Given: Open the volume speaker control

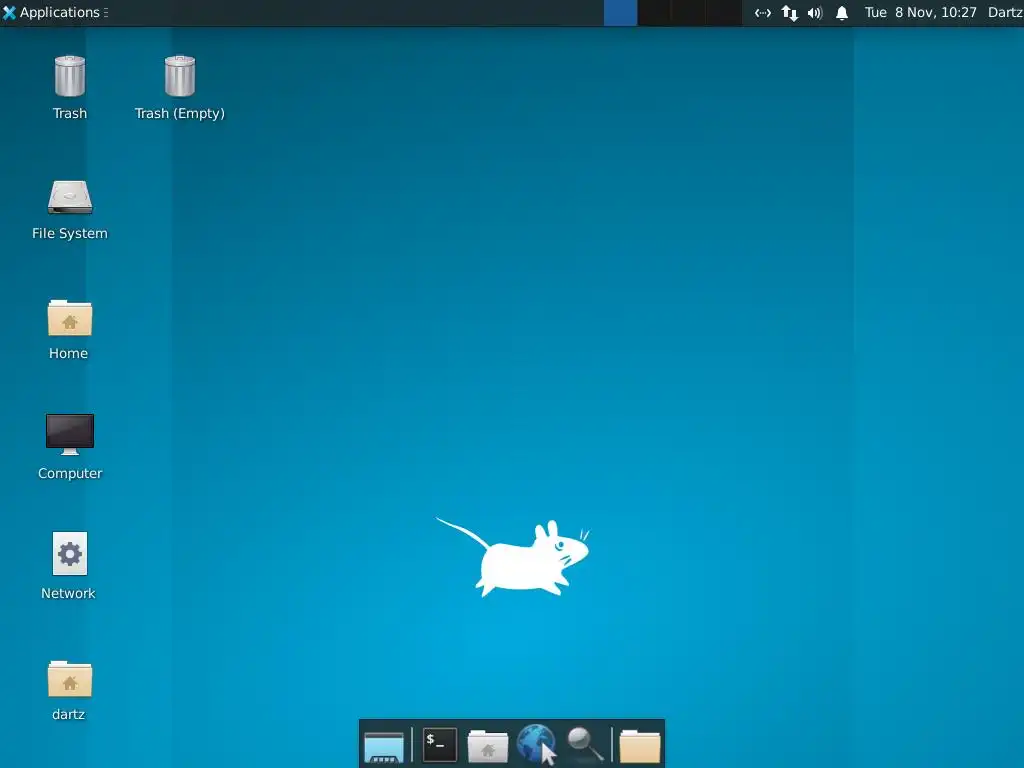Looking at the screenshot, I should click(815, 13).
